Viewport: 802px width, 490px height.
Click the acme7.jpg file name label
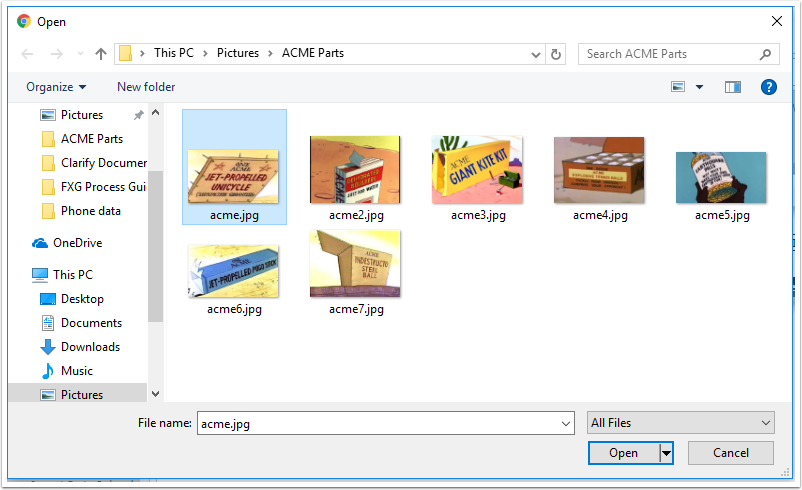[356, 309]
